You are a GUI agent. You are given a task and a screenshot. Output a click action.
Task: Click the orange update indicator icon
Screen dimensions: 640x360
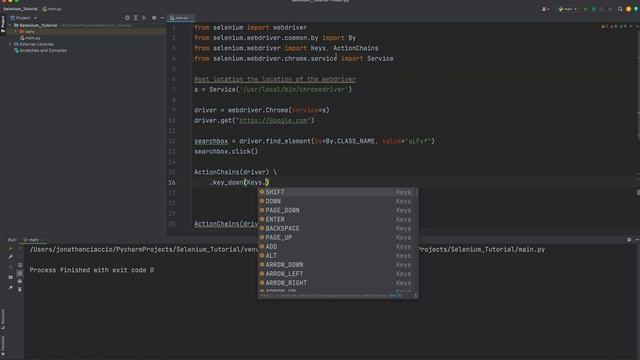click(629, 9)
